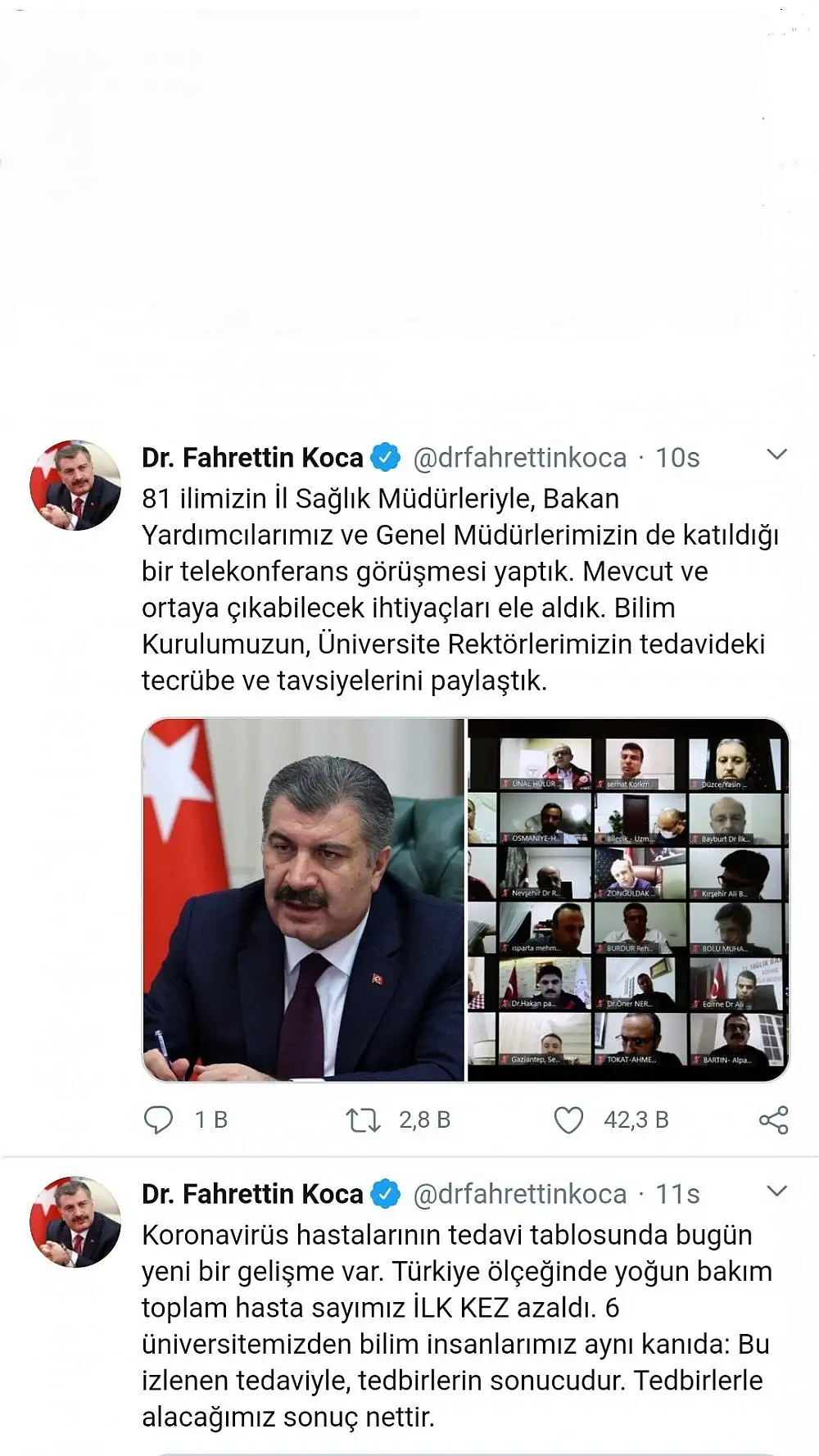Click verified badge on first tweet
Viewport: 819px width, 1456px height.
(x=386, y=457)
